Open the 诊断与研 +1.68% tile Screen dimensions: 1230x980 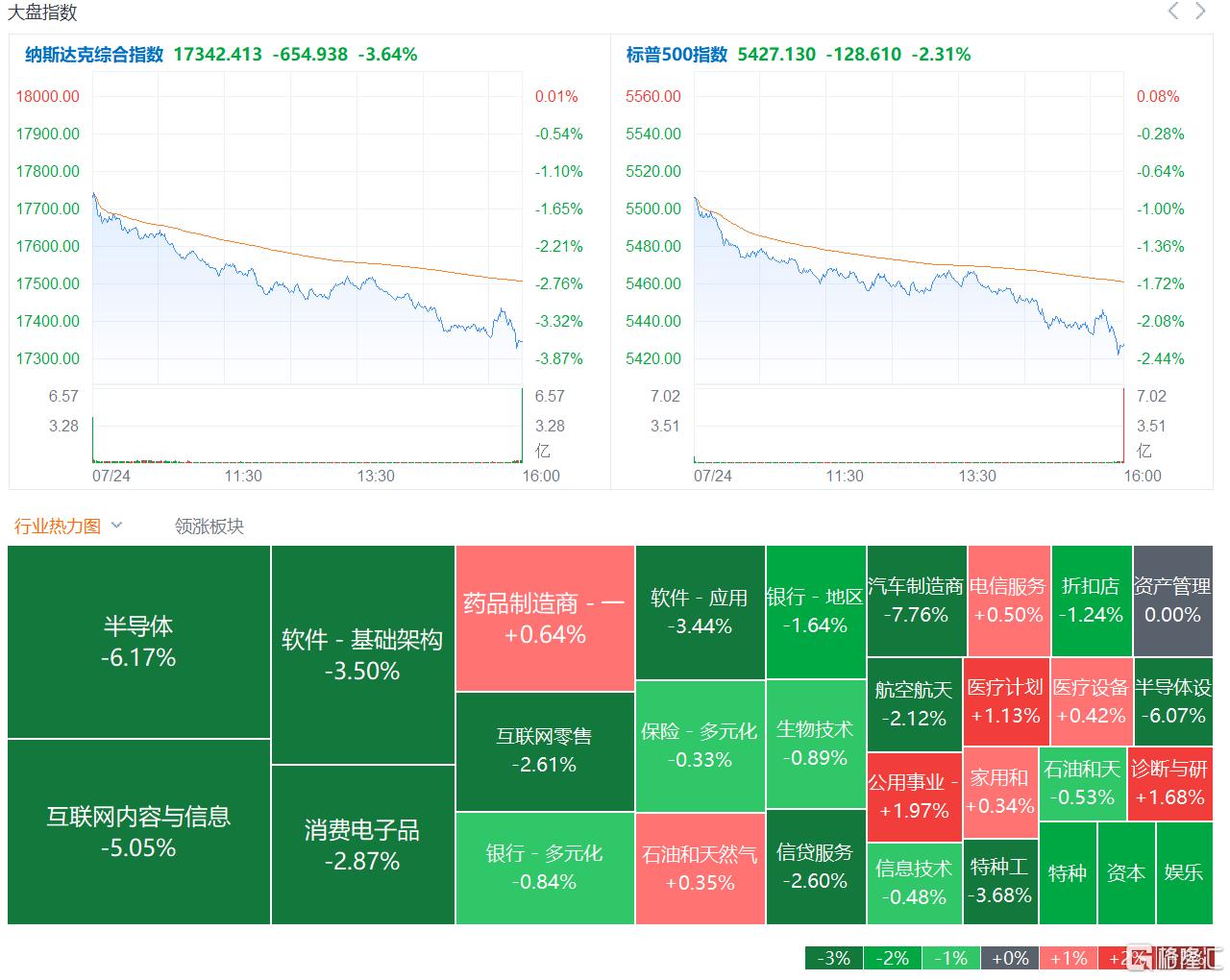coord(1169,783)
